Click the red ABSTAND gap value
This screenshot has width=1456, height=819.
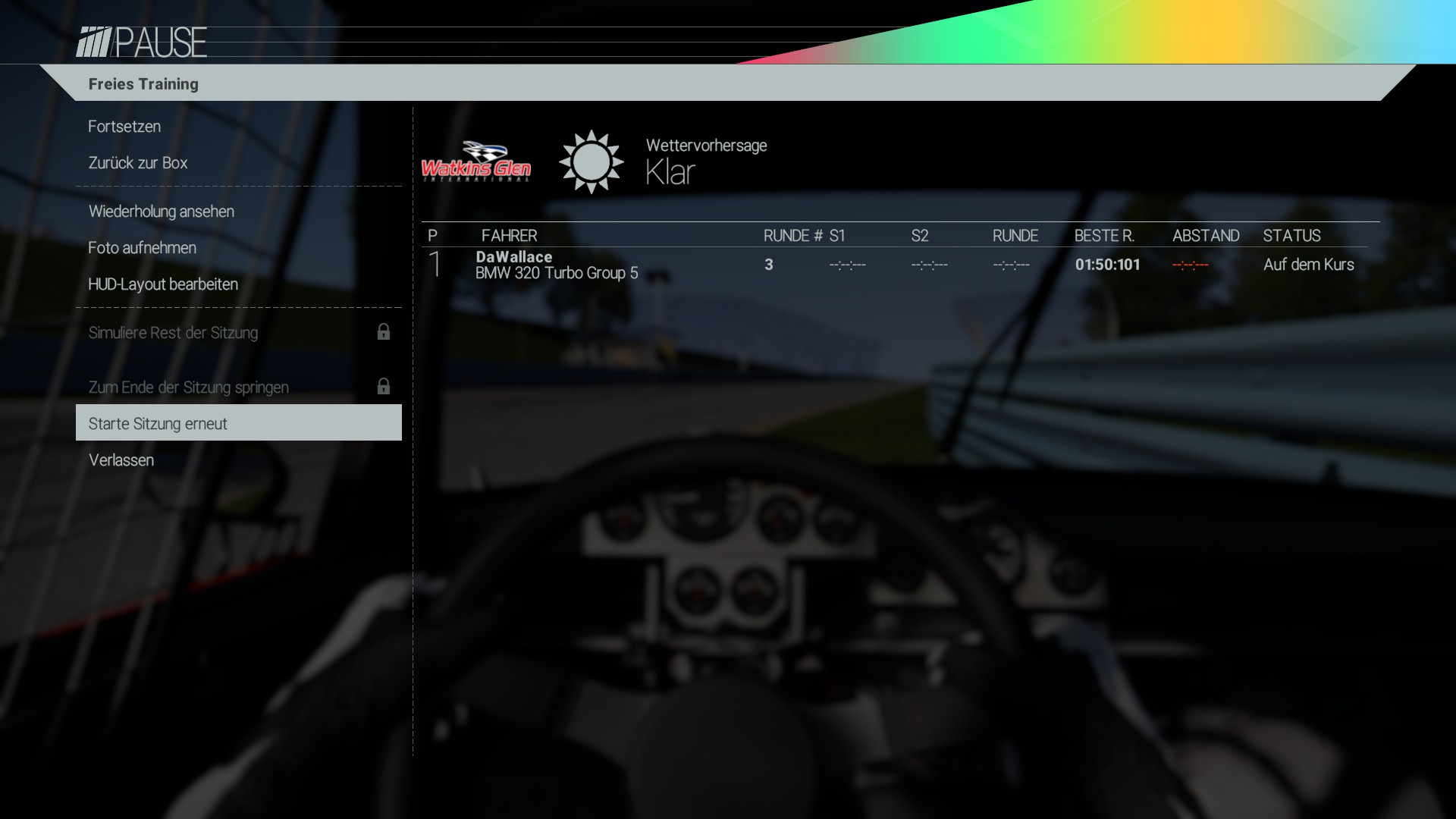tap(1191, 265)
